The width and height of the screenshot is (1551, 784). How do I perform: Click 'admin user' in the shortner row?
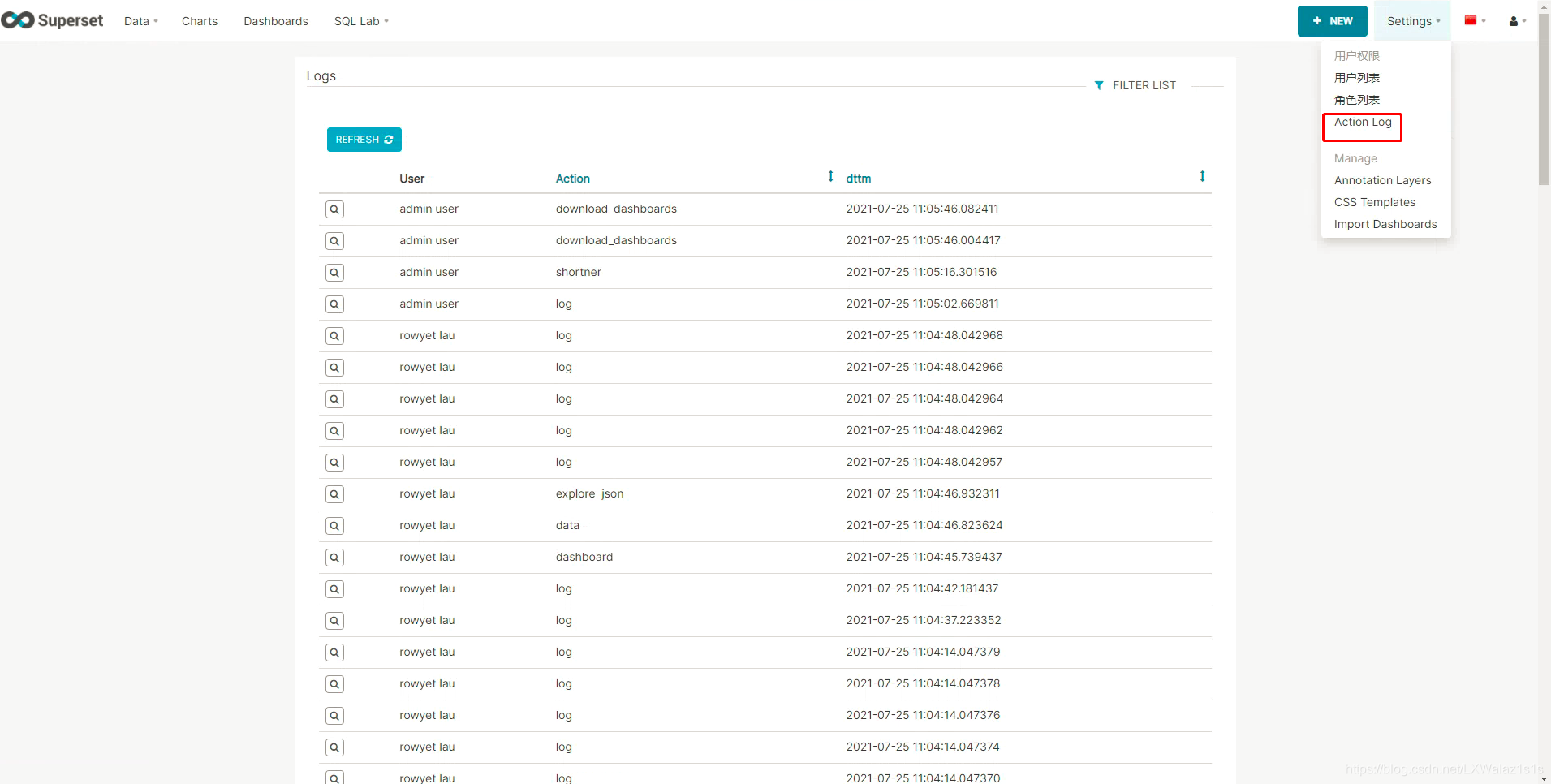(429, 272)
